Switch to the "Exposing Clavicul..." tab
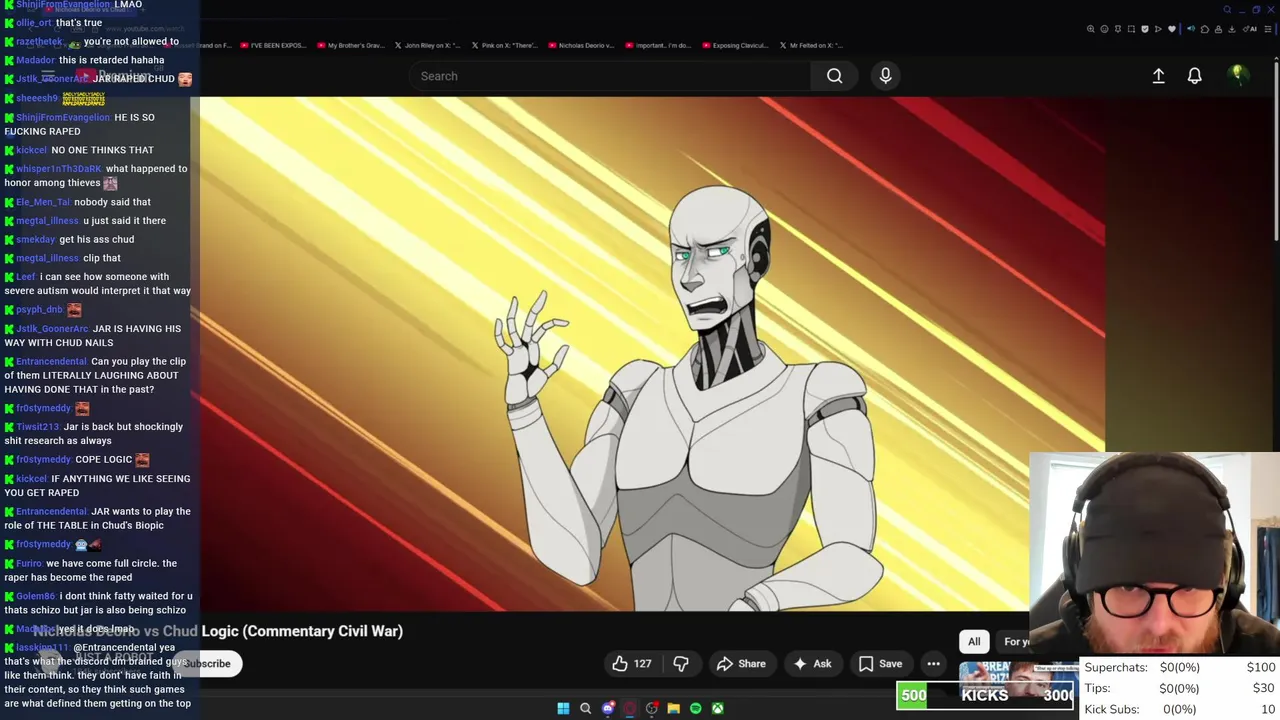 point(735,45)
